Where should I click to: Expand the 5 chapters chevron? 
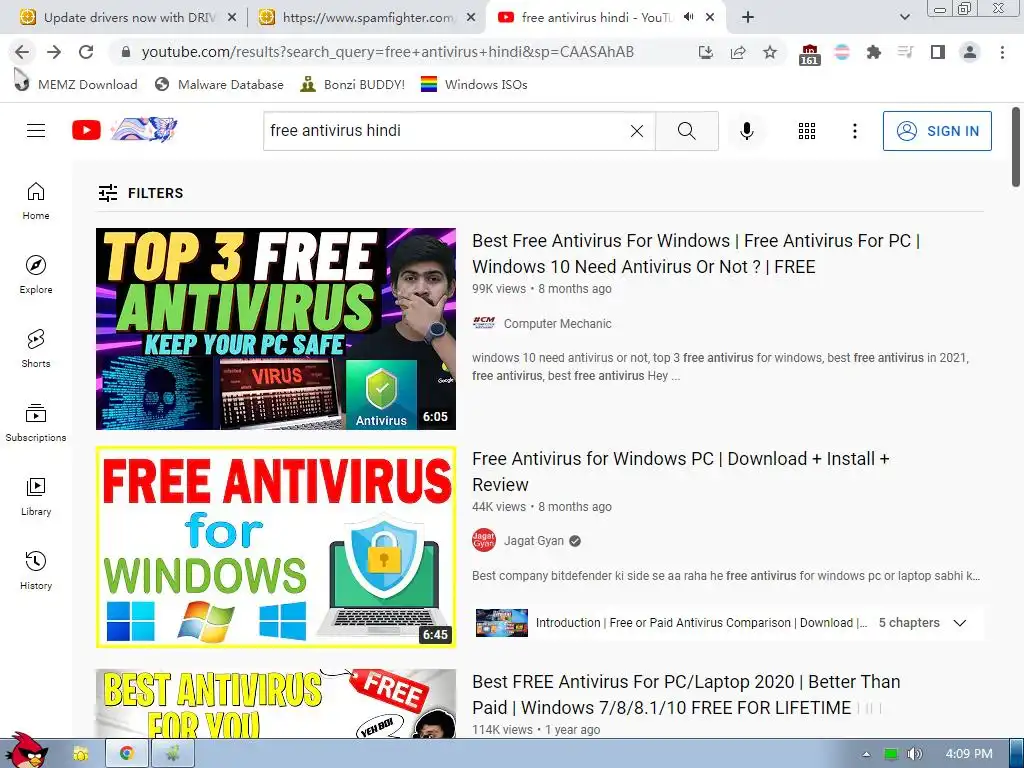click(959, 623)
